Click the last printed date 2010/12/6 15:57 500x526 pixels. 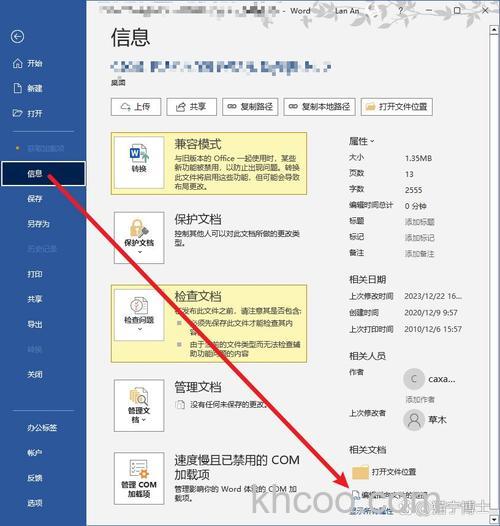(x=433, y=329)
